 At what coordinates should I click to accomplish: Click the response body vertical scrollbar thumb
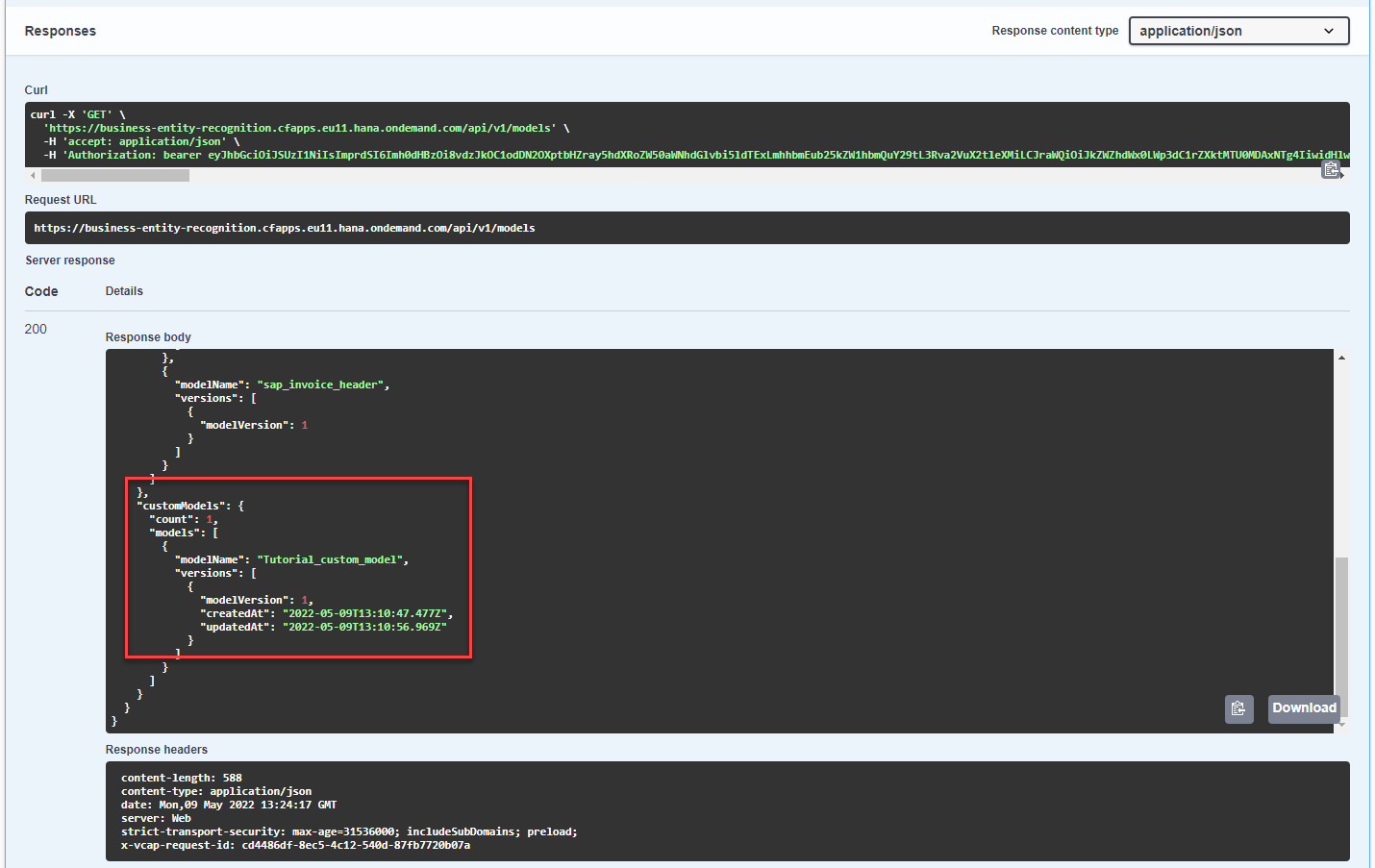[x=1341, y=636]
